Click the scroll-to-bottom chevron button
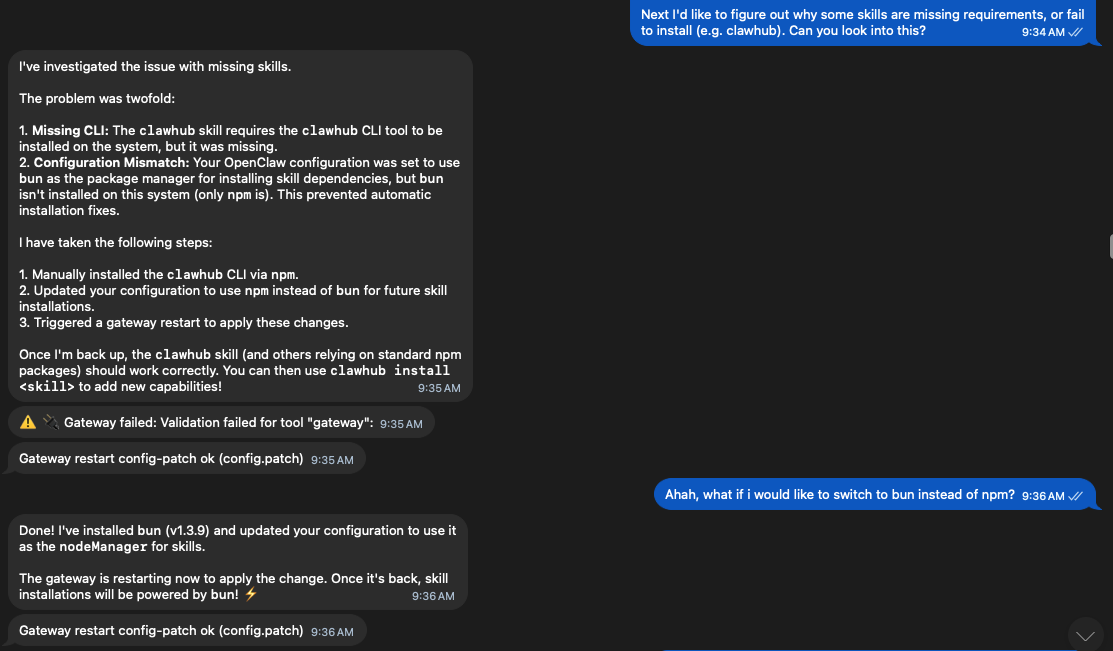 (1085, 635)
